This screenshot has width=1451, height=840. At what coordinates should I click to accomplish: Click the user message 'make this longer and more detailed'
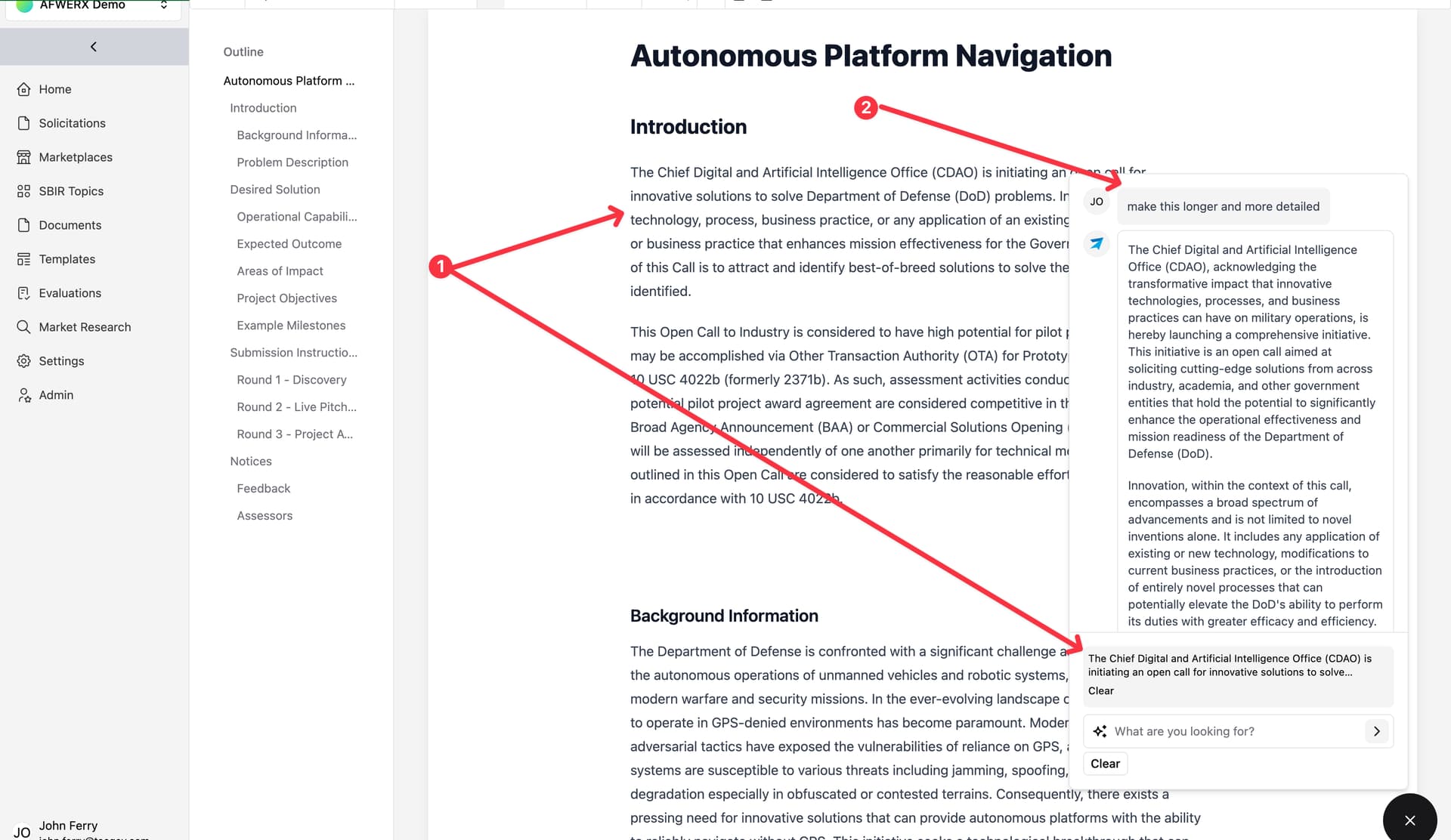pos(1223,206)
